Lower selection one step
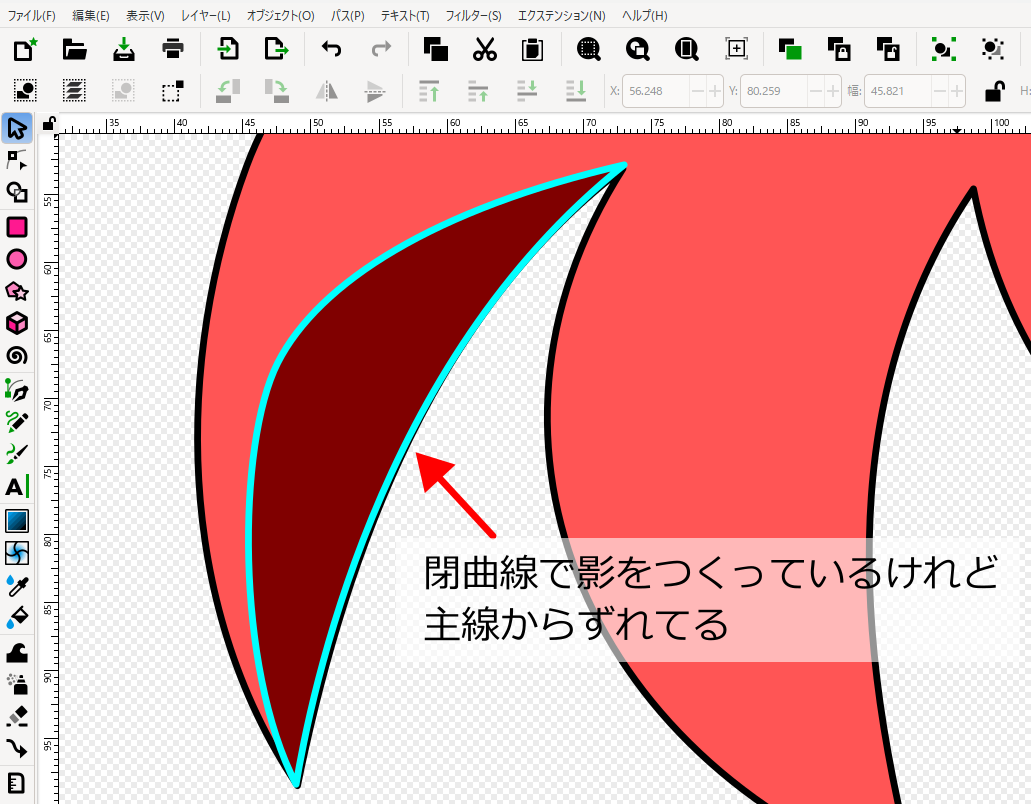Viewport: 1031px width, 804px height. click(x=527, y=91)
